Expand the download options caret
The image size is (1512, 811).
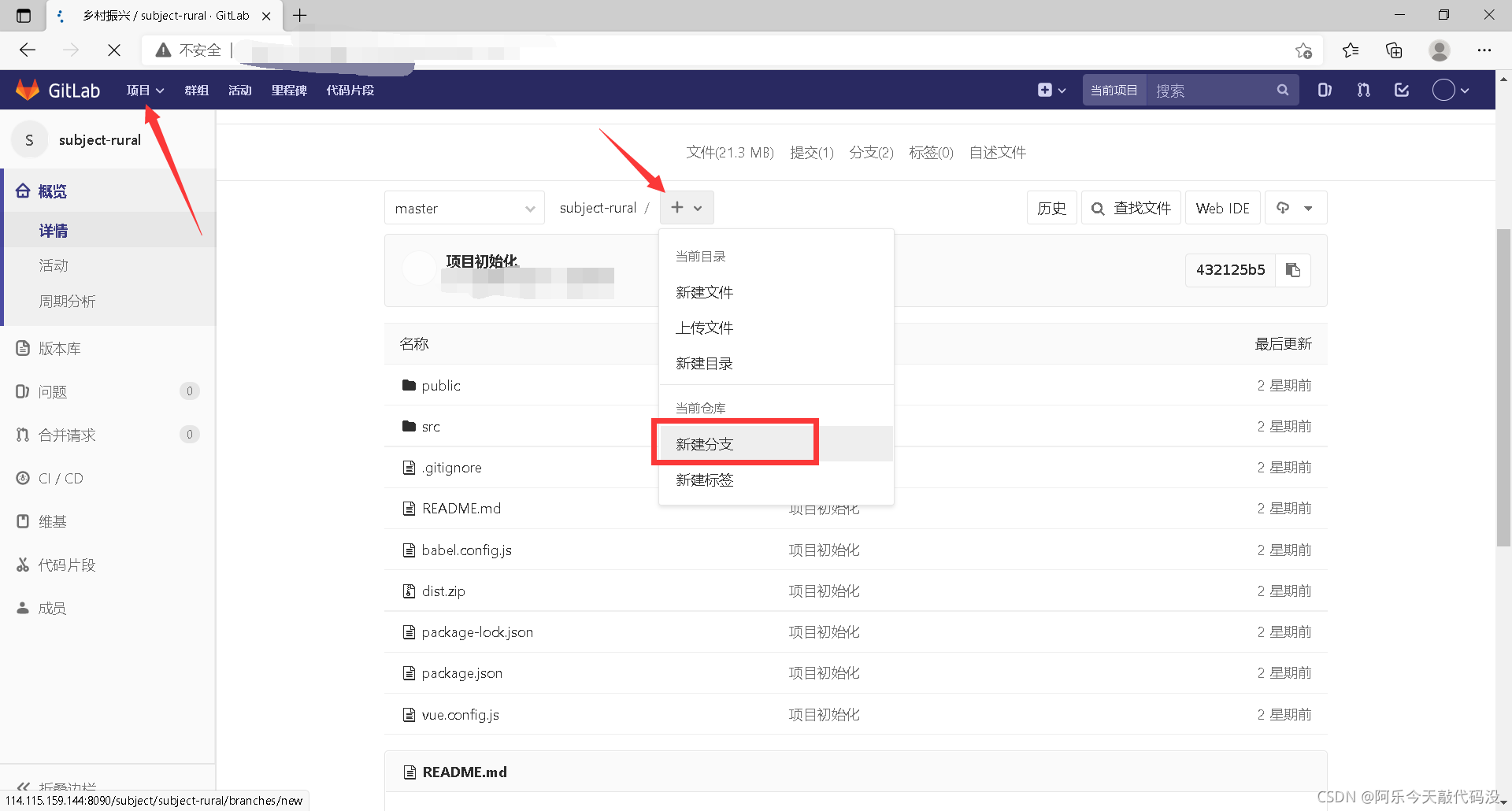[1308, 208]
